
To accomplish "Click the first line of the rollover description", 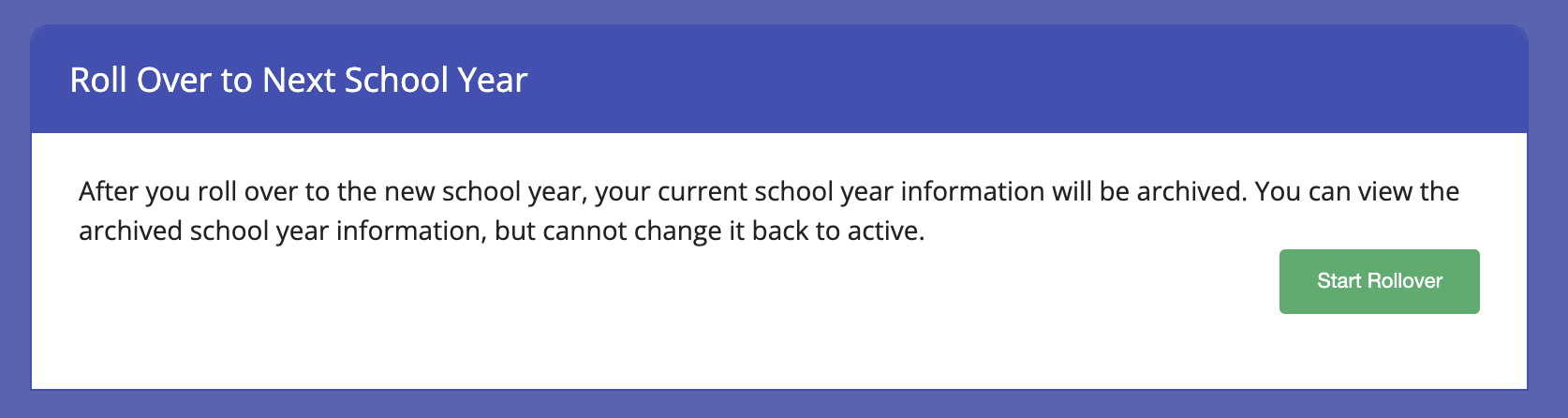I will [768, 192].
